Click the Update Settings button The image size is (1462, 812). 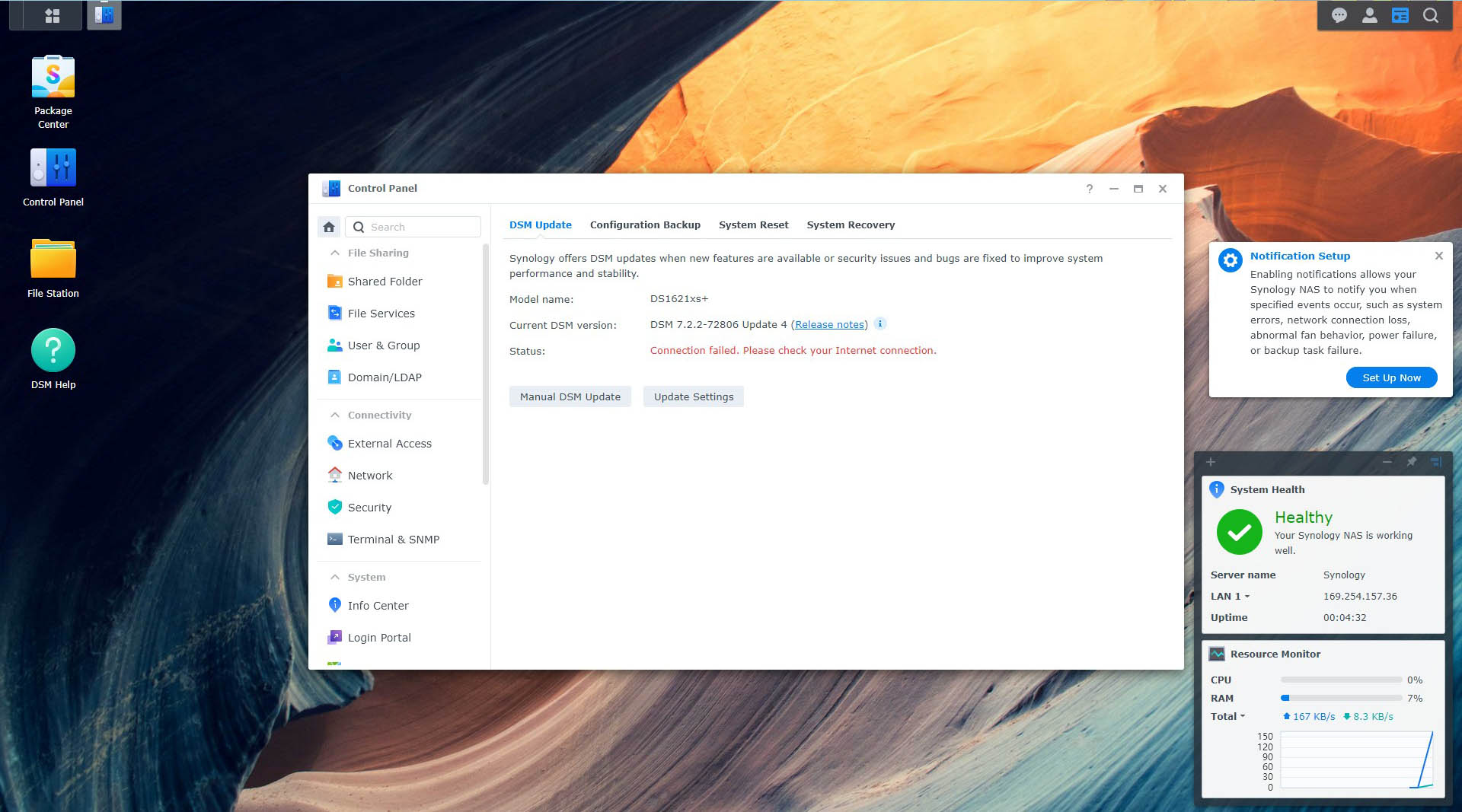tap(694, 396)
